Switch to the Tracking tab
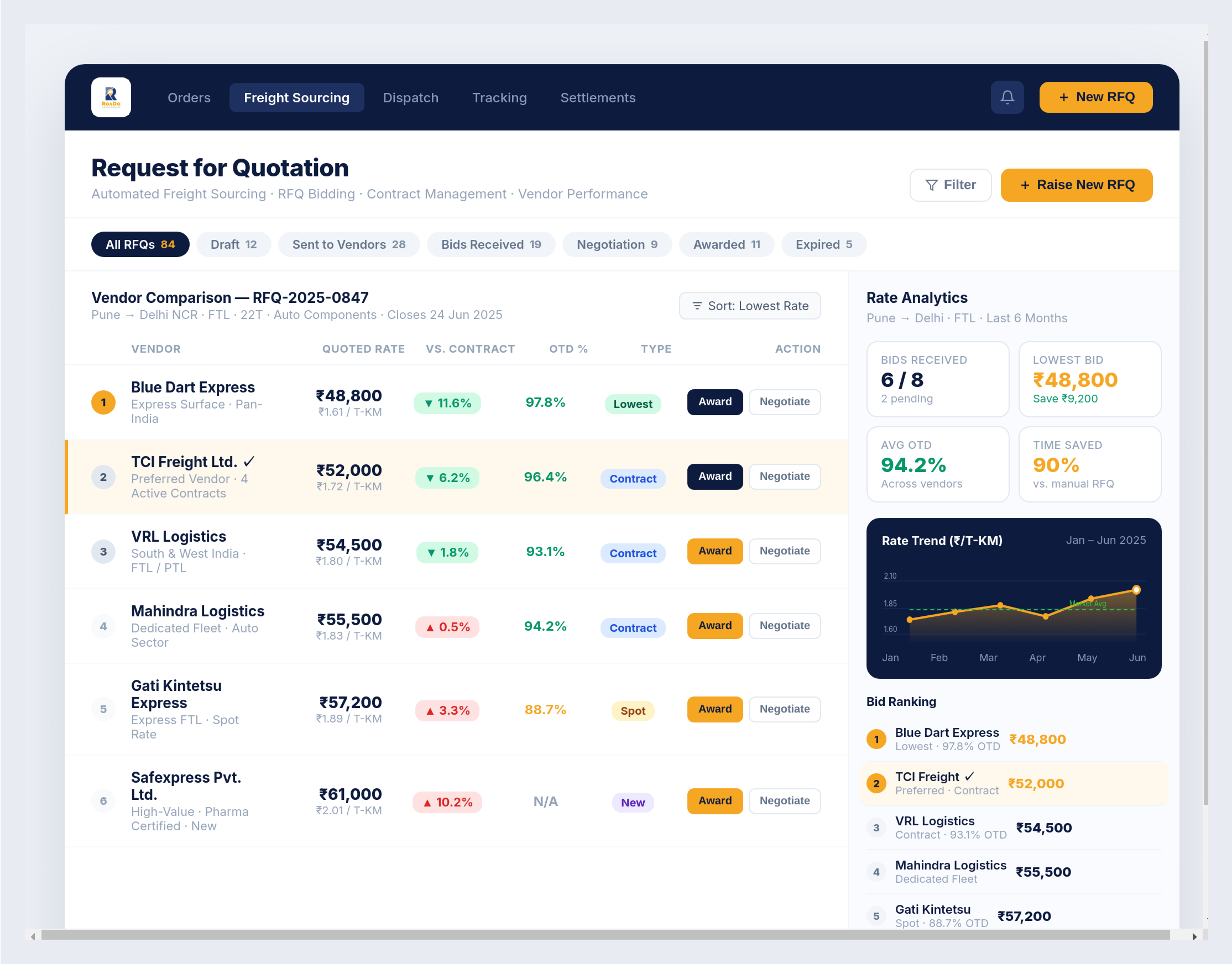This screenshot has height=964, width=1232. pos(499,98)
